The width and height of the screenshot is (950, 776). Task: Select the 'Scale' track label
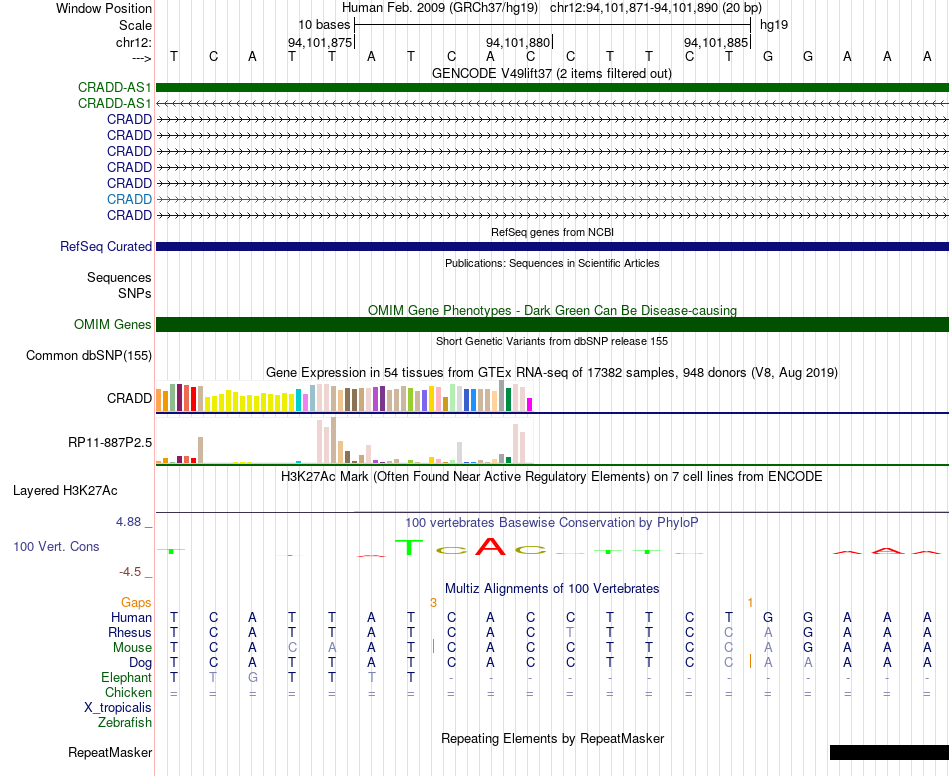point(135,25)
